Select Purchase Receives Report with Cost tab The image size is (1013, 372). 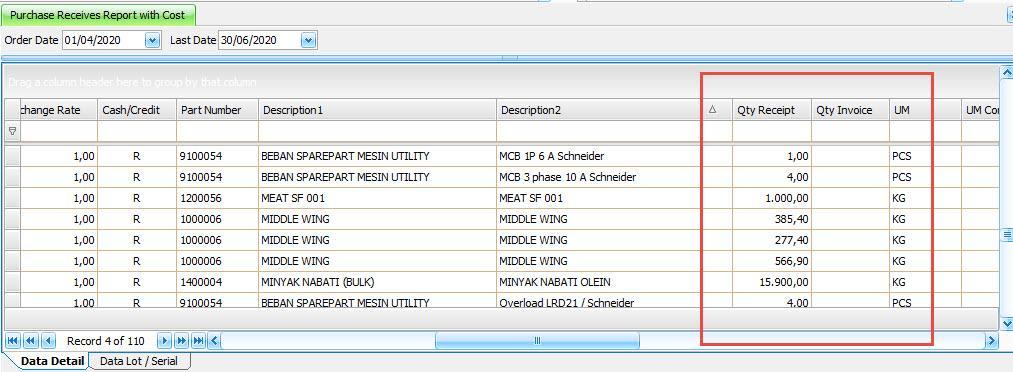pyautogui.click(x=97, y=15)
